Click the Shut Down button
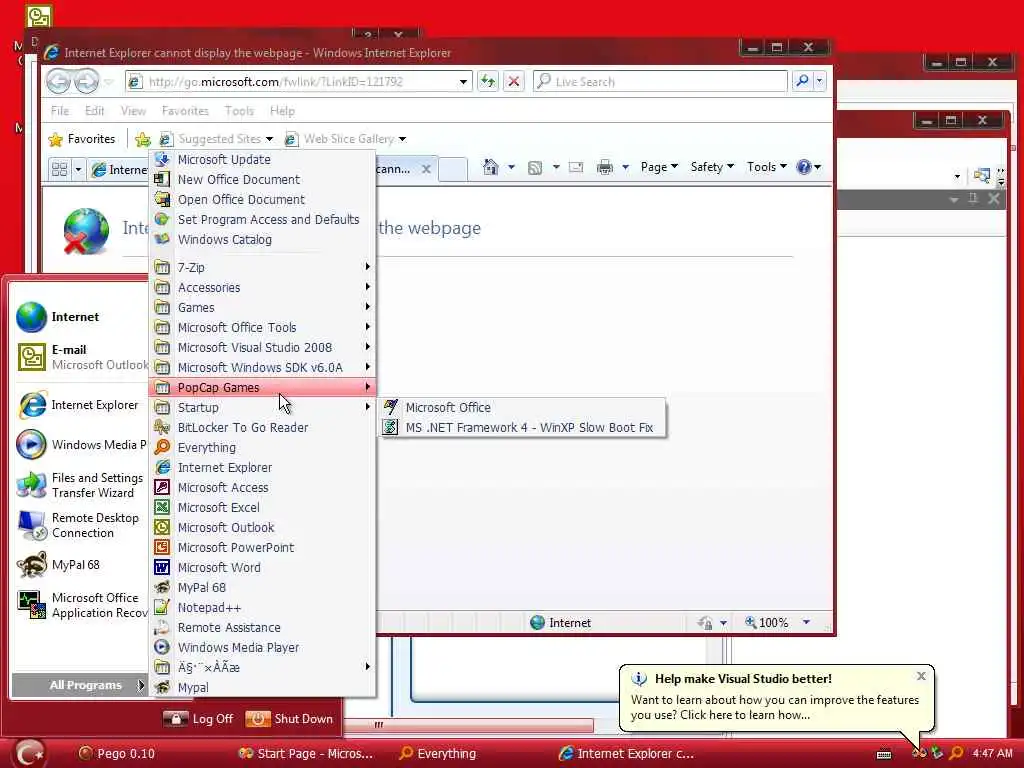Image resolution: width=1024 pixels, height=768 pixels. pyautogui.click(x=289, y=719)
